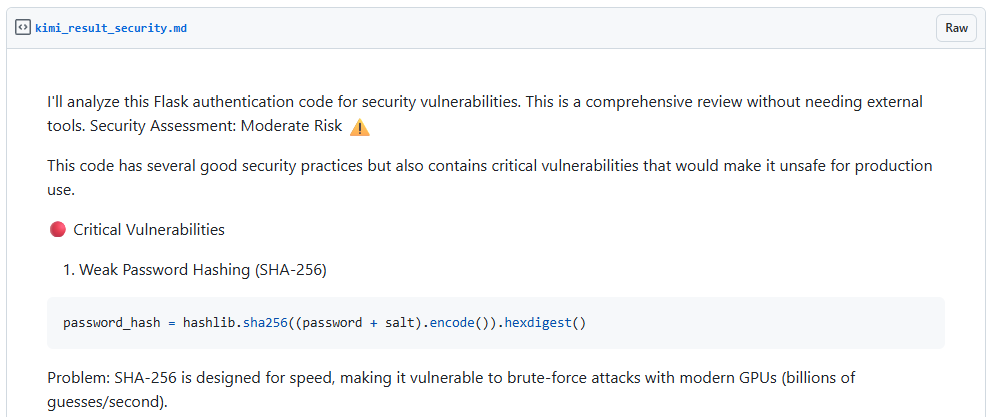Click the code file icon beside the filename
Image resolution: width=991 pixels, height=417 pixels.
[x=22, y=28]
